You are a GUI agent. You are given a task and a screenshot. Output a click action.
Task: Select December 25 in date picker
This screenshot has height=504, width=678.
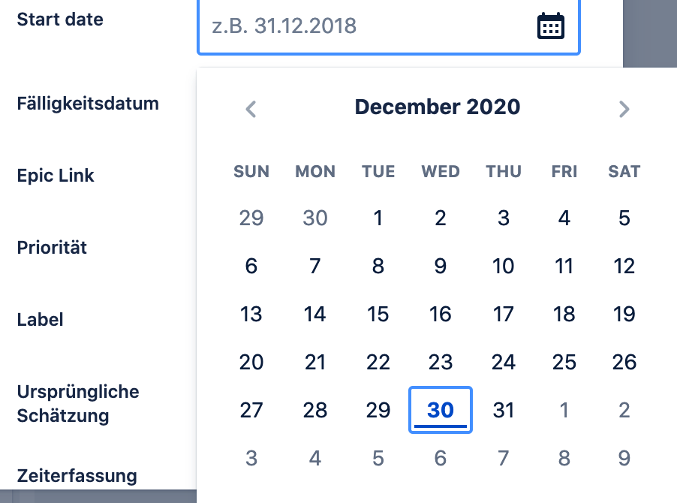(x=564, y=362)
